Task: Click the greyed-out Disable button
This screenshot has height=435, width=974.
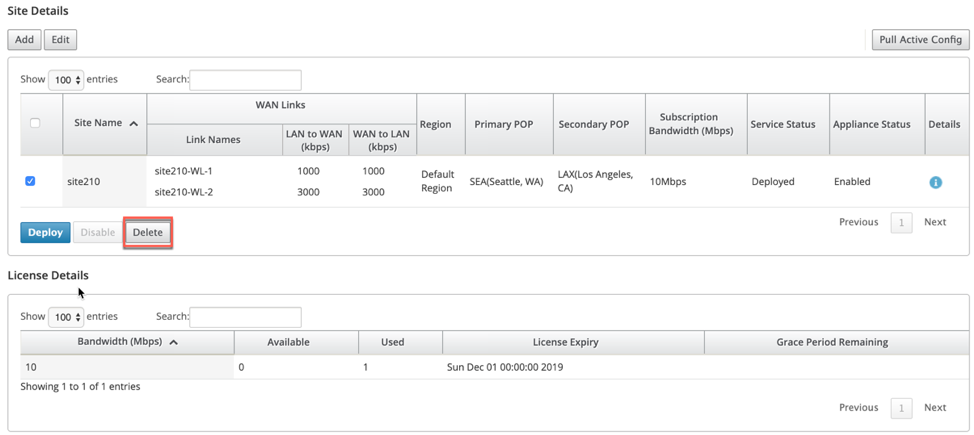Action: (98, 232)
